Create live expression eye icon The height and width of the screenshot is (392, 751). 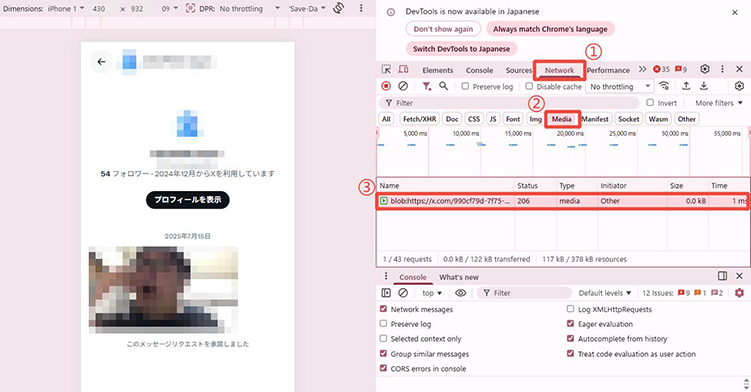[460, 293]
